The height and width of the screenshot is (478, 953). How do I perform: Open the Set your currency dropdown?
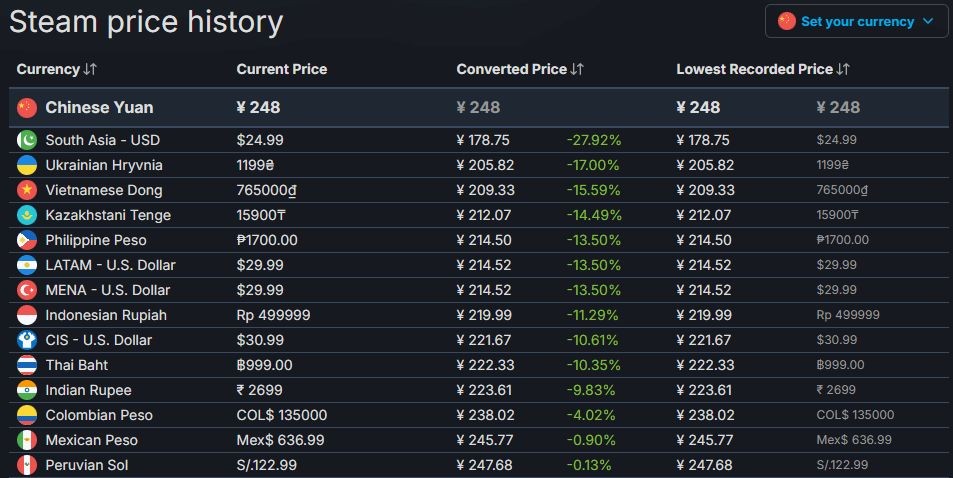(x=856, y=21)
